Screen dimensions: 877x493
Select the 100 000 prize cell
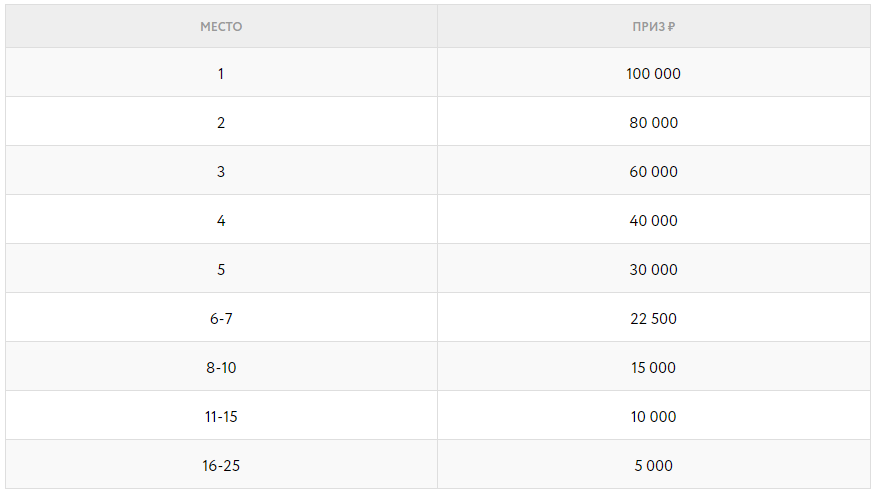[653, 74]
